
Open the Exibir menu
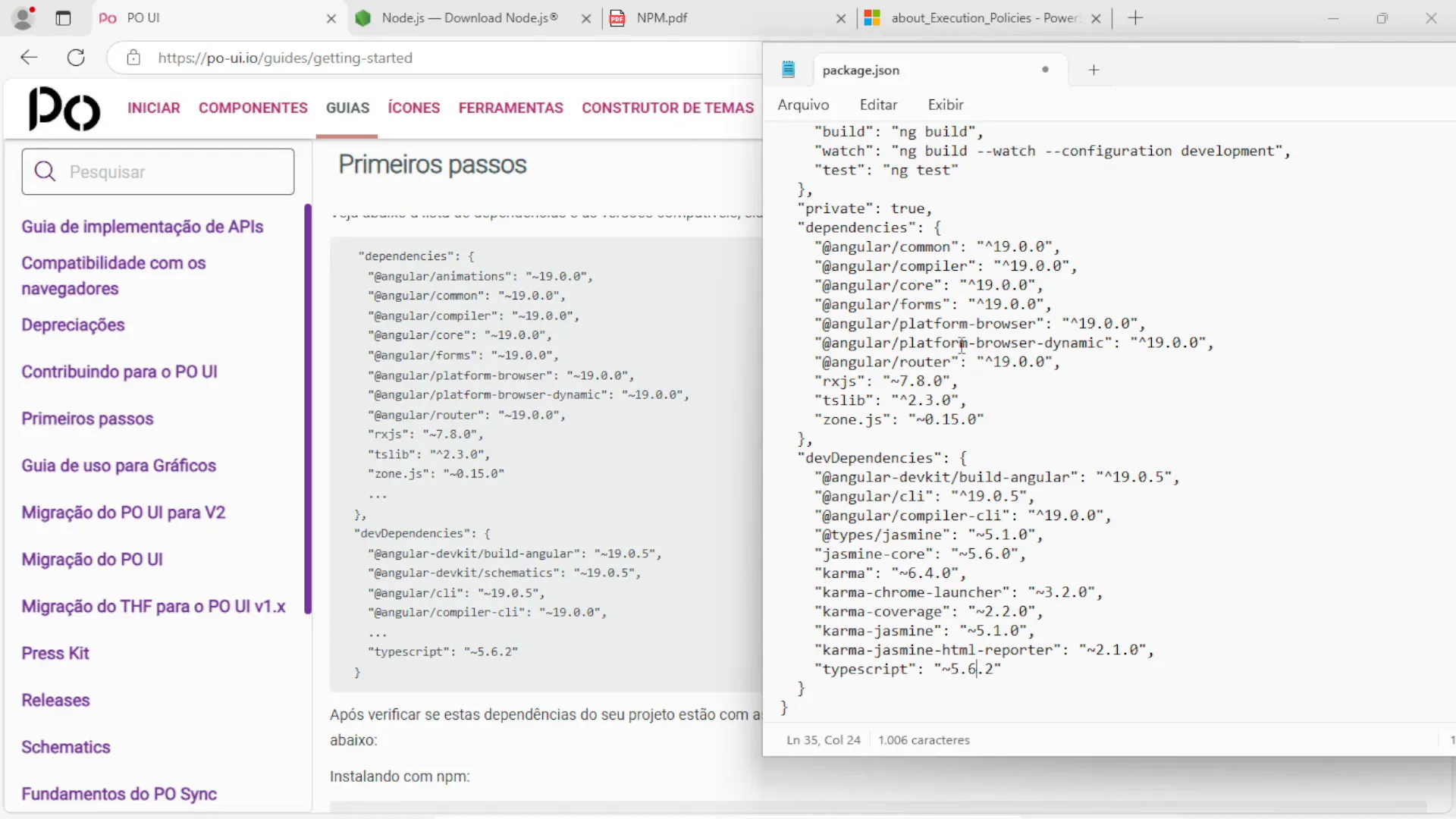click(x=946, y=105)
